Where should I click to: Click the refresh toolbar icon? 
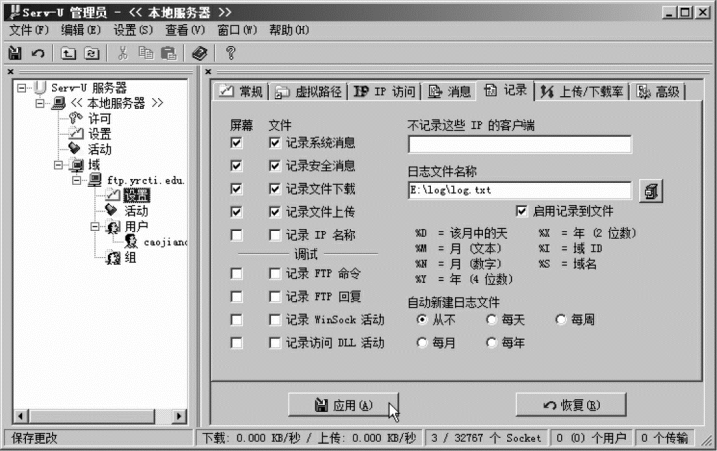coord(92,54)
